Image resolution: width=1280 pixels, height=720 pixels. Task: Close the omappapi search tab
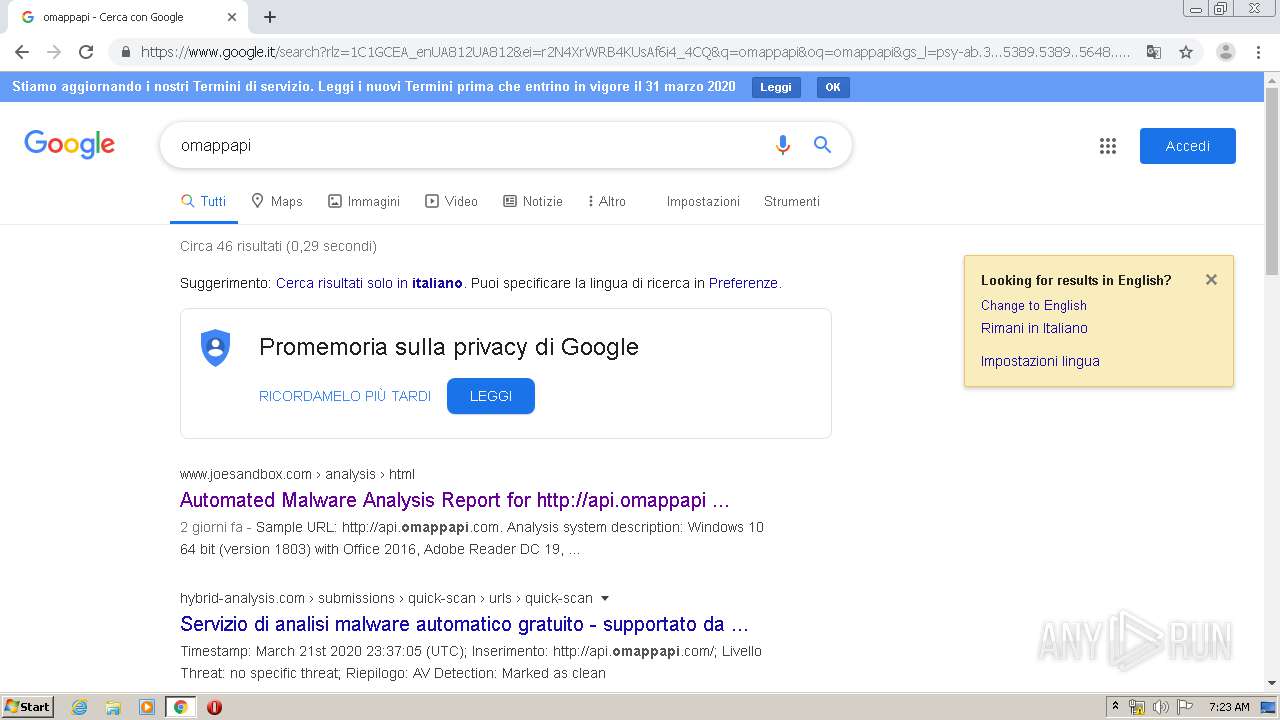pos(232,17)
